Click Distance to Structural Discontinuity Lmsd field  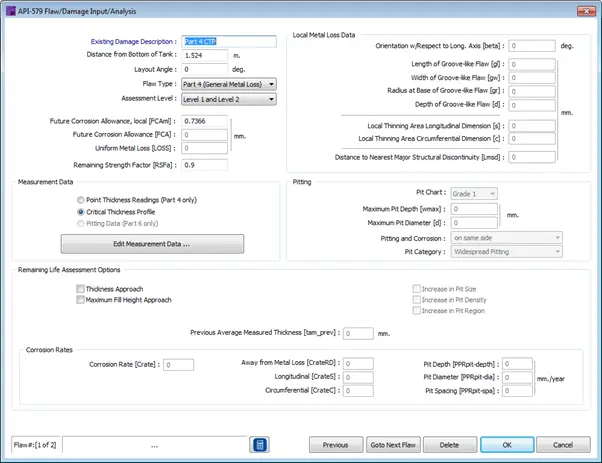(x=532, y=157)
